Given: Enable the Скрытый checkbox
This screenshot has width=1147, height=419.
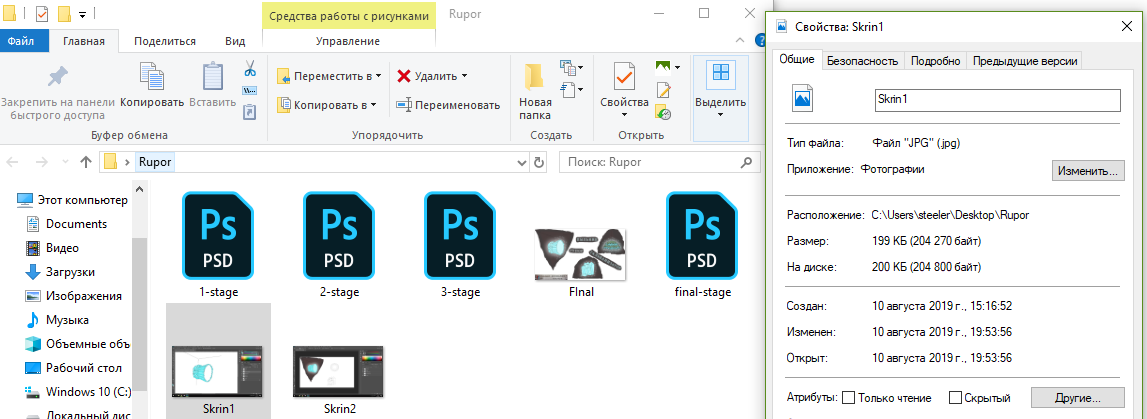Looking at the screenshot, I should pyautogui.click(x=955, y=398).
